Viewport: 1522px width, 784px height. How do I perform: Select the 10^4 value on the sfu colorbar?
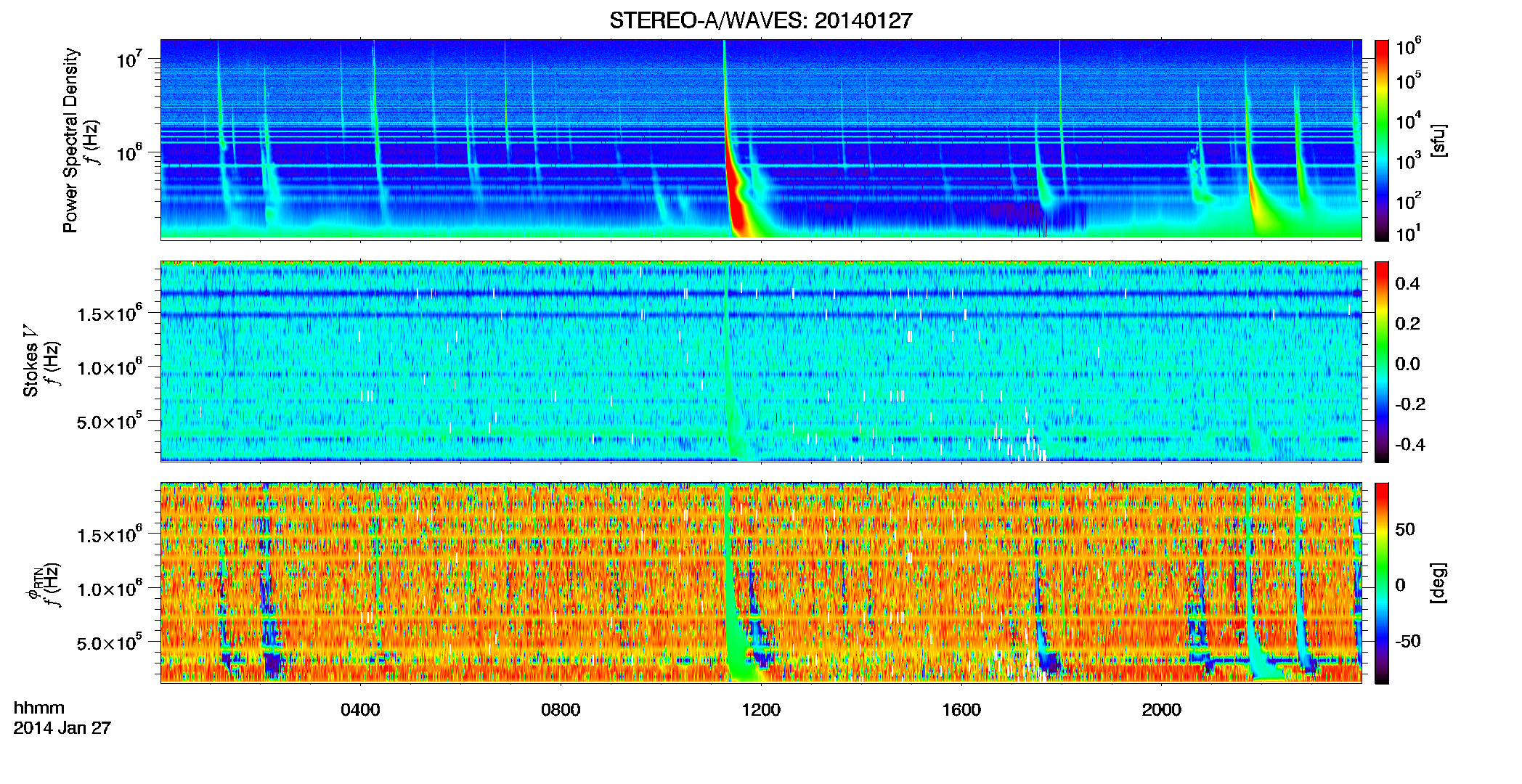(x=1408, y=121)
